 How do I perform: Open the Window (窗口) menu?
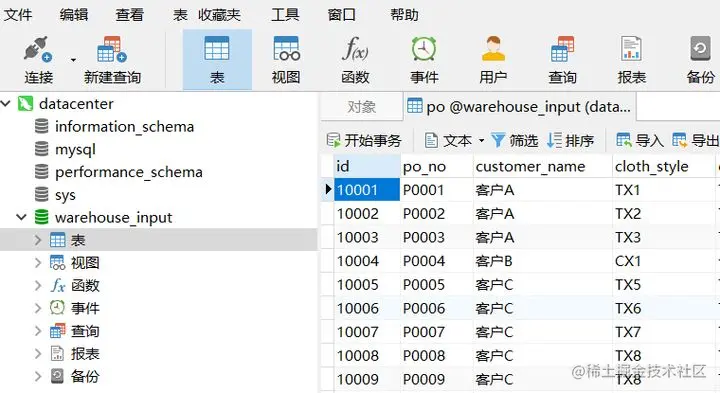point(341,15)
